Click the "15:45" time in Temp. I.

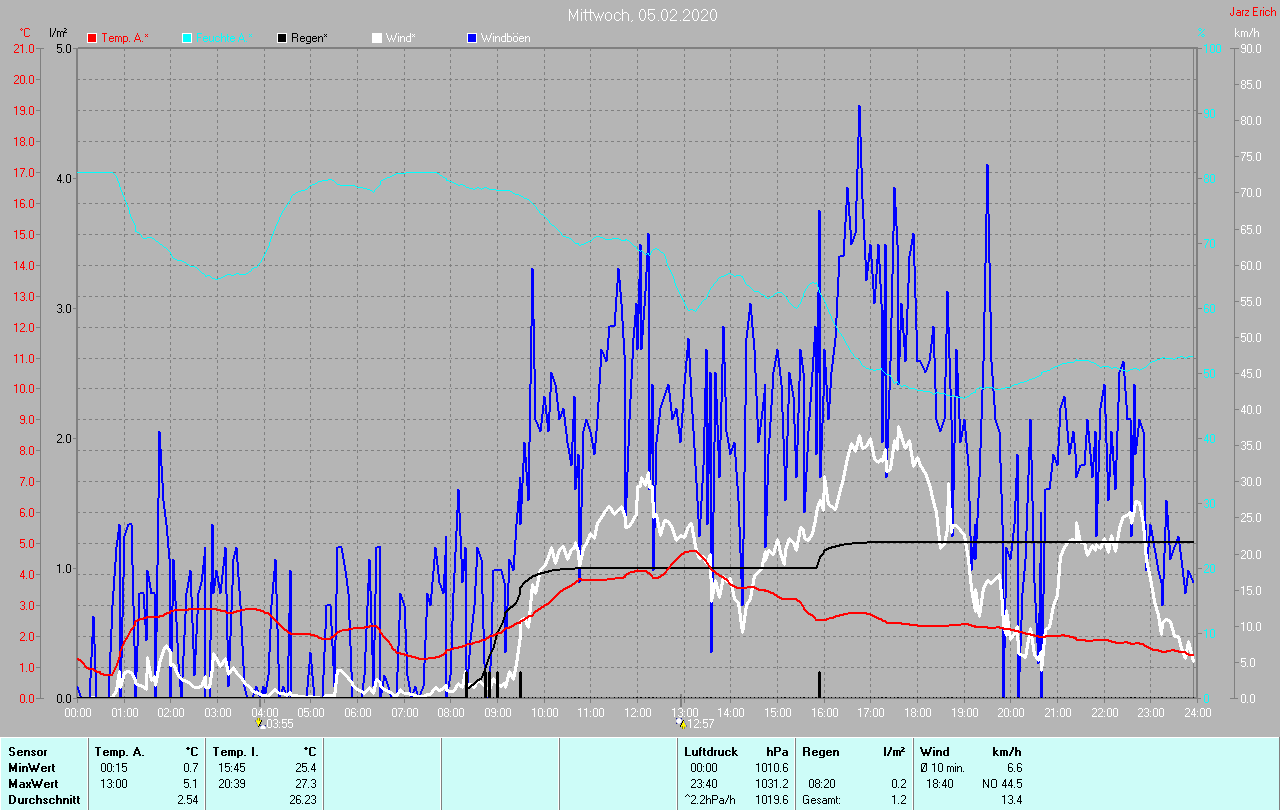(x=232, y=768)
